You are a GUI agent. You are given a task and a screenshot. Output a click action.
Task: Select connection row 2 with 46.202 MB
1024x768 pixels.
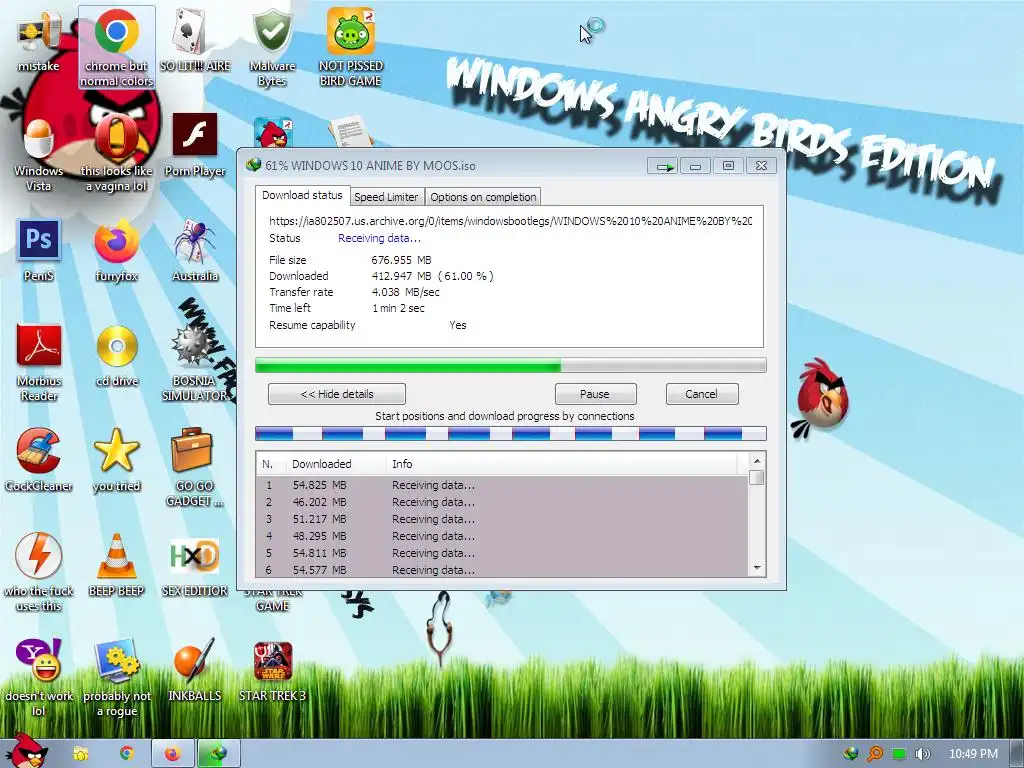pyautogui.click(x=502, y=502)
